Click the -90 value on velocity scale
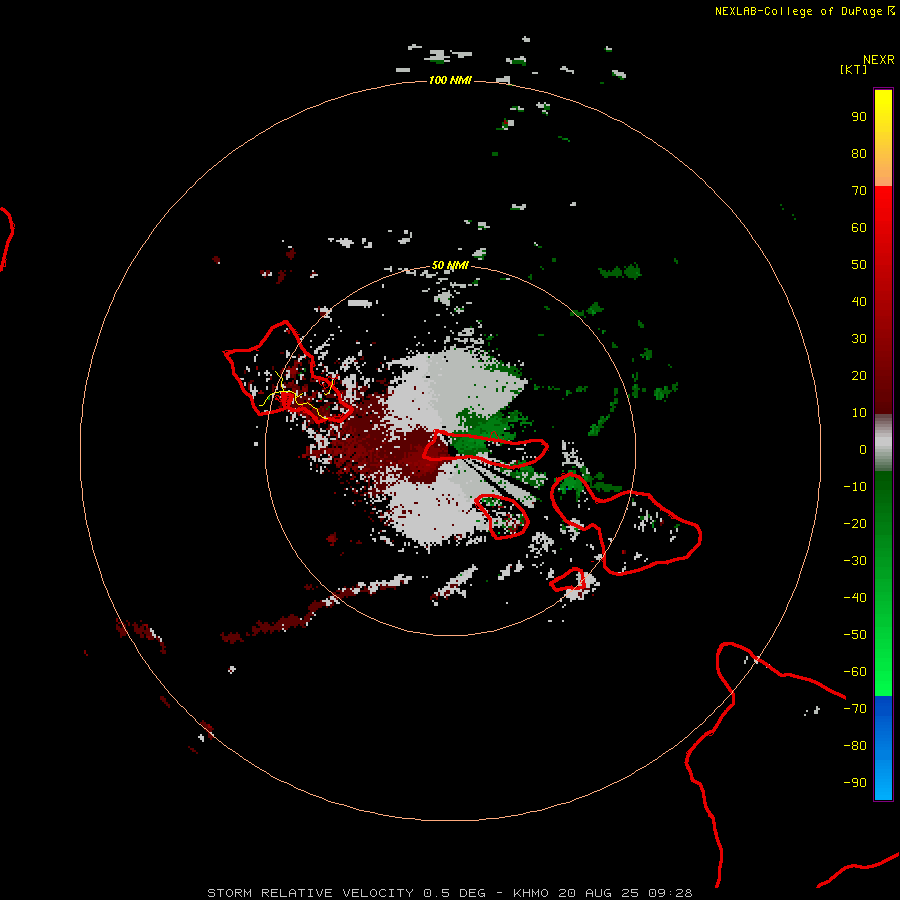 [x=855, y=782]
